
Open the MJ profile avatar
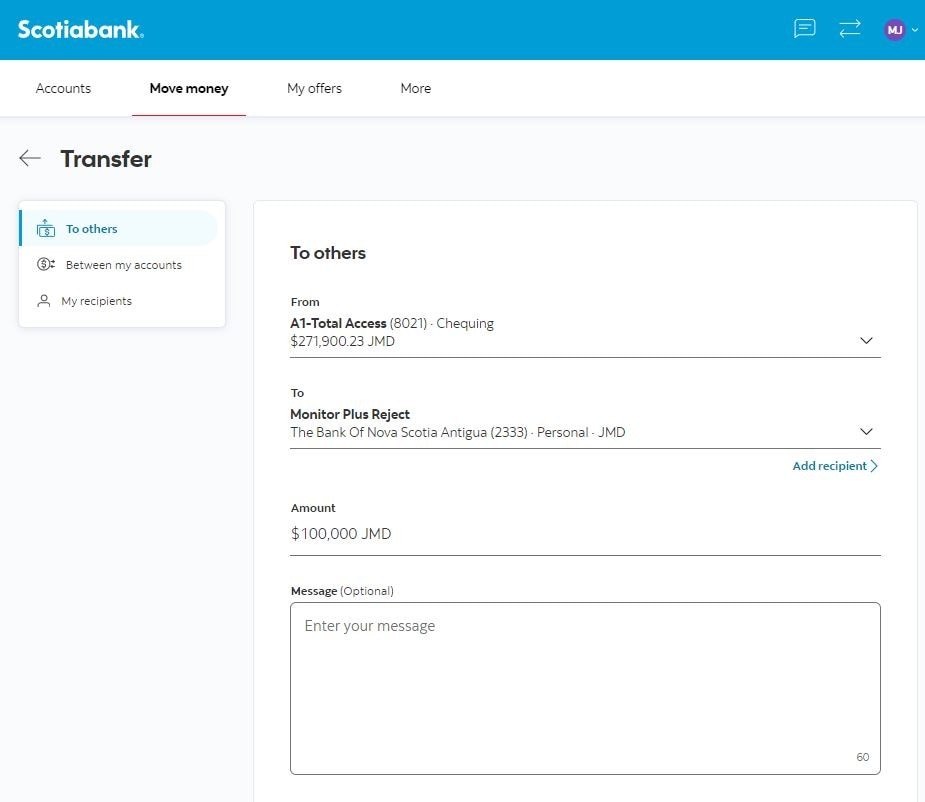(894, 30)
